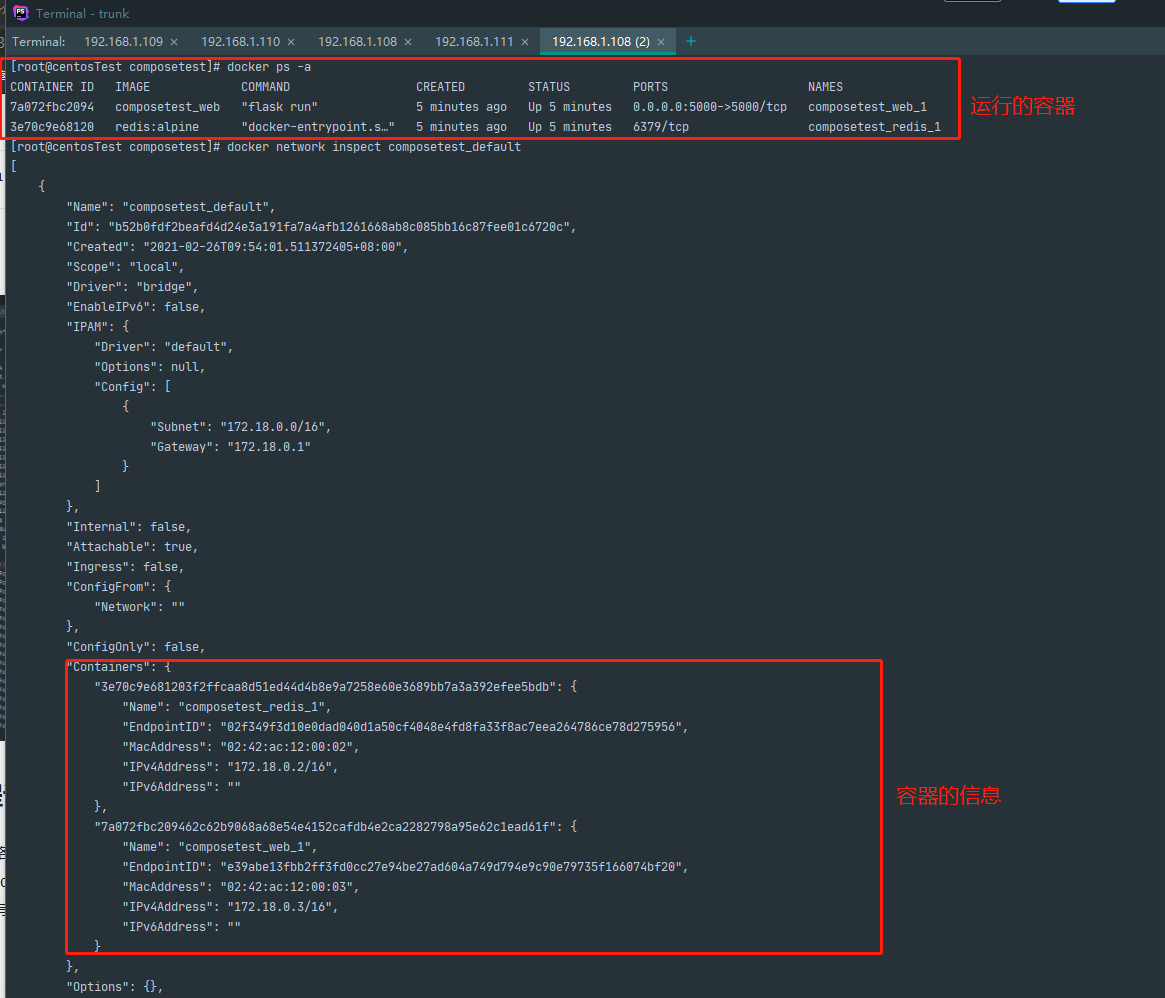Viewport: 1165px width, 998px height.
Task: Click the PhpStorm application icon
Action: [x=20, y=13]
